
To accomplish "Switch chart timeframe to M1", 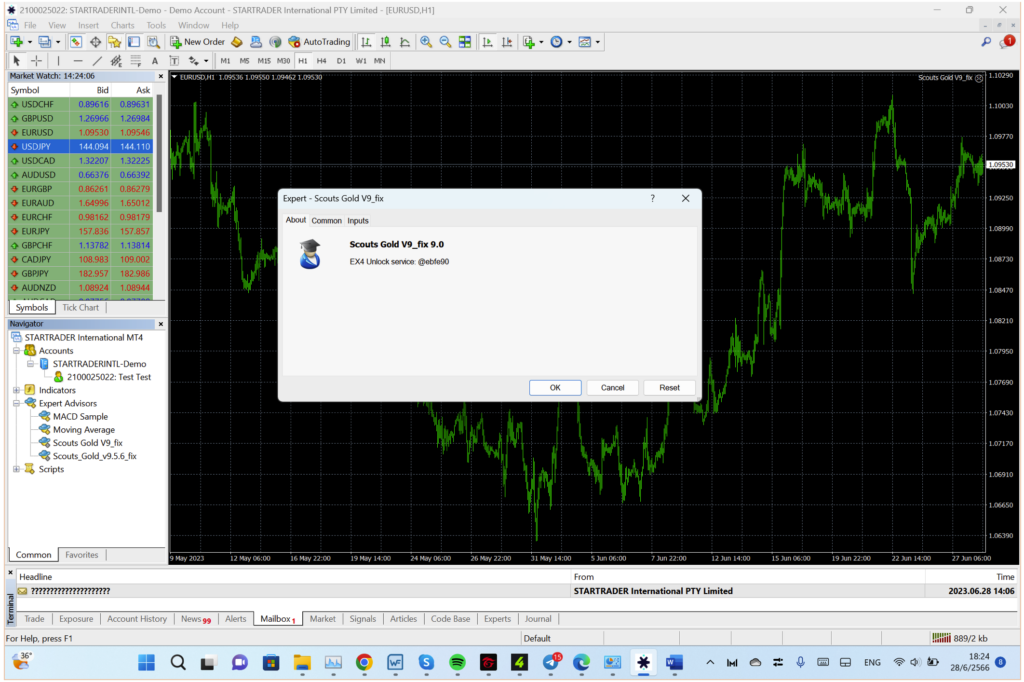I will click(x=225, y=61).
